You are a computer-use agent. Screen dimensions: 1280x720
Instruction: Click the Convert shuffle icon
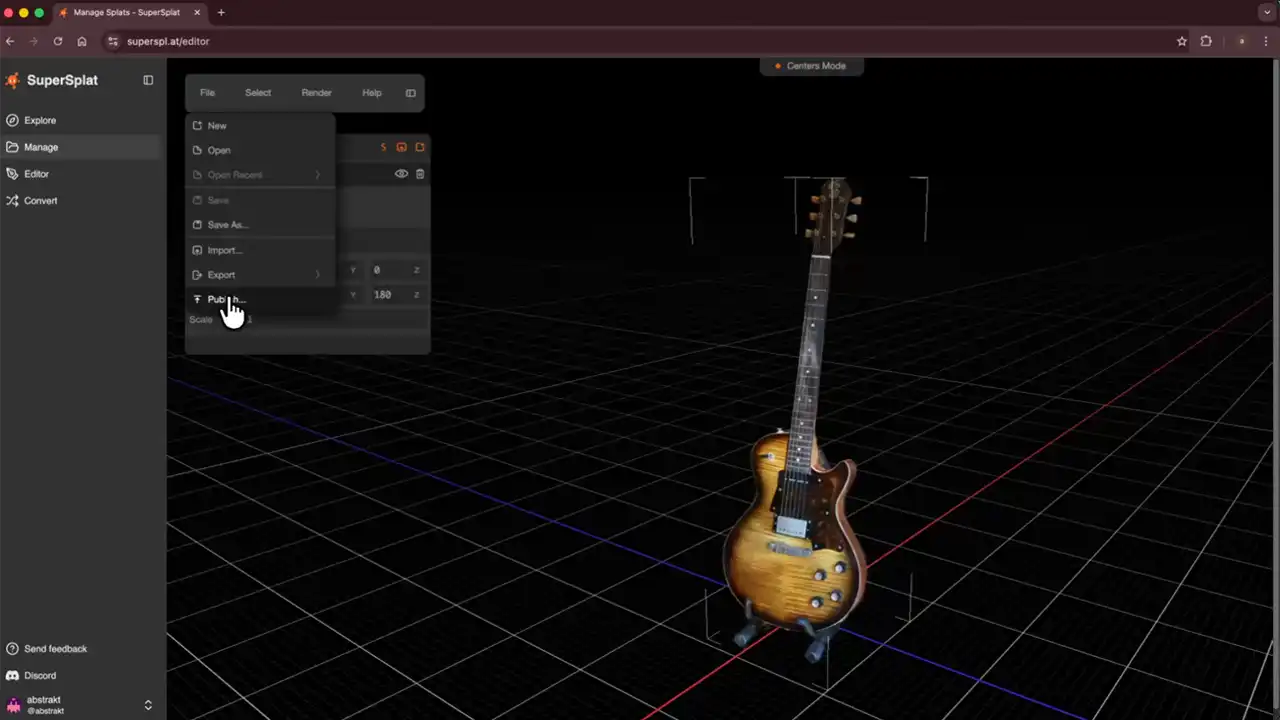pyautogui.click(x=13, y=201)
